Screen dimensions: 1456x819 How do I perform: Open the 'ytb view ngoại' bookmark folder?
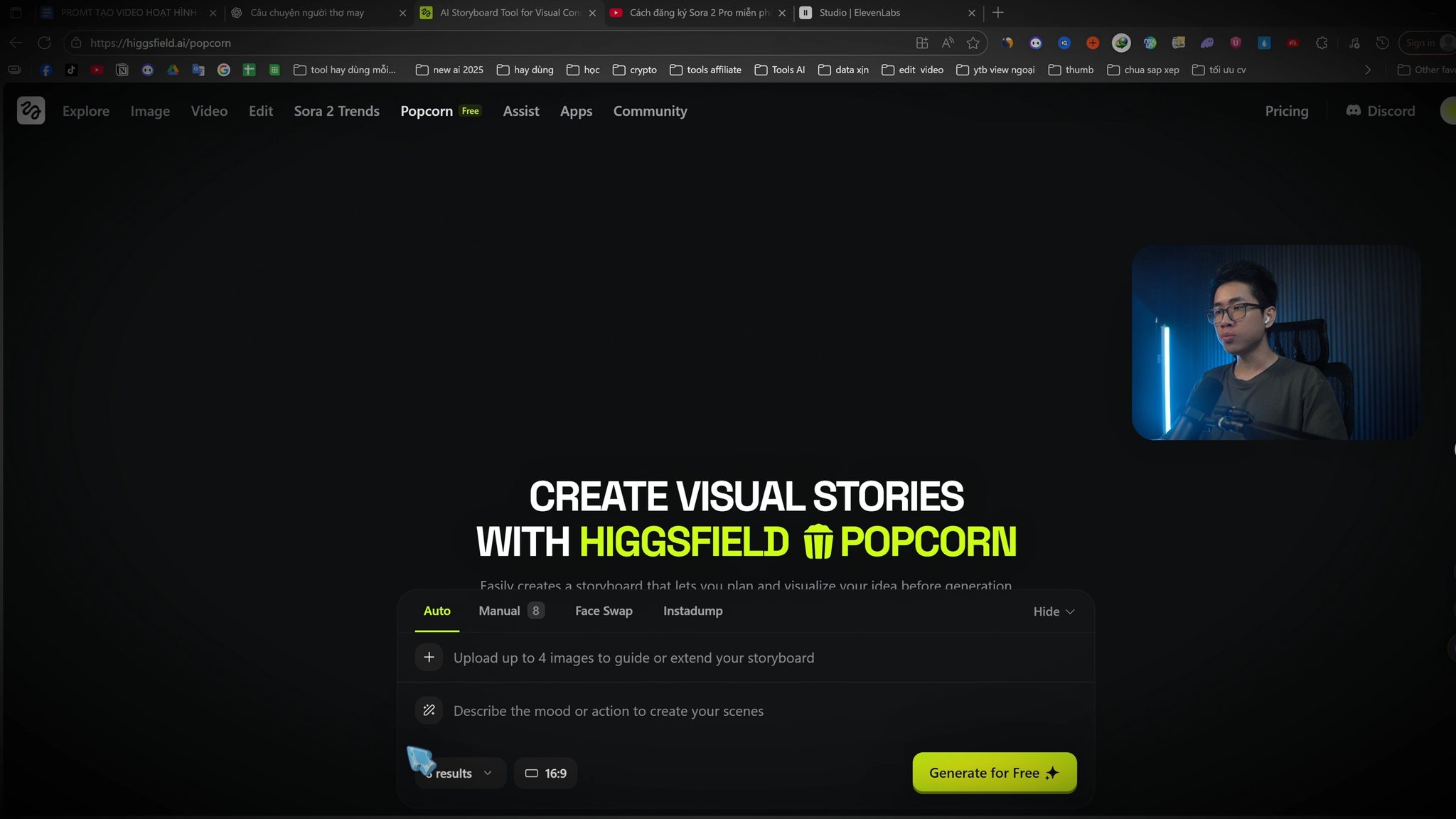coord(995,70)
